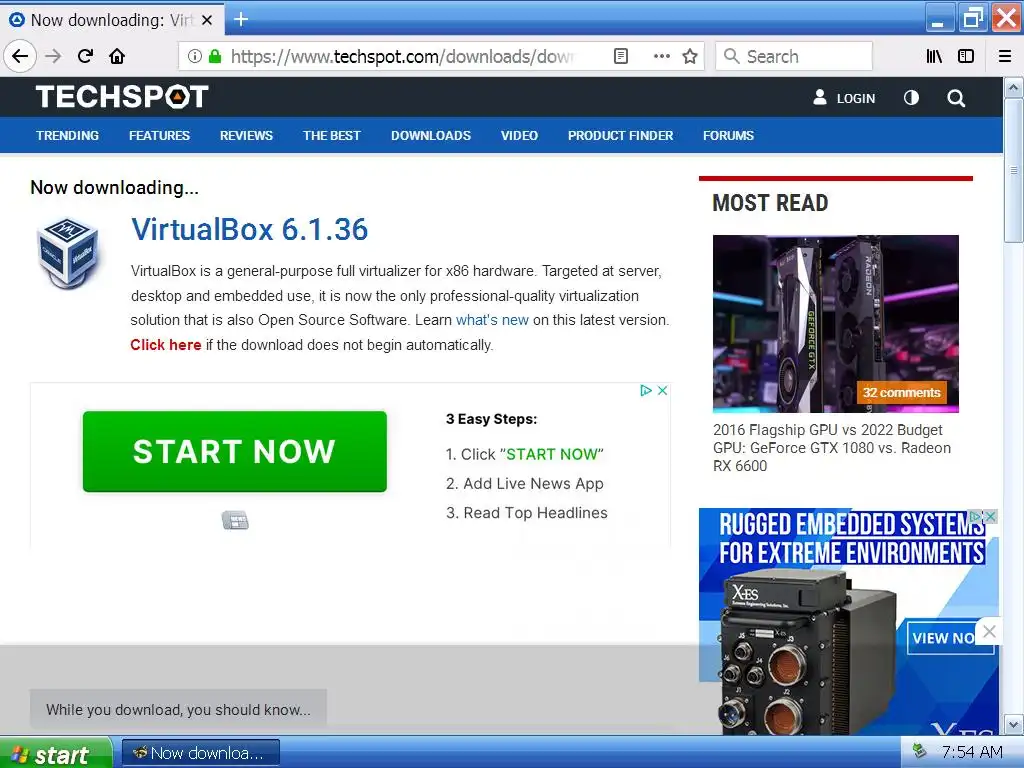This screenshot has height=768, width=1024.
Task: Click the red "Click here" download link
Action: tap(166, 345)
